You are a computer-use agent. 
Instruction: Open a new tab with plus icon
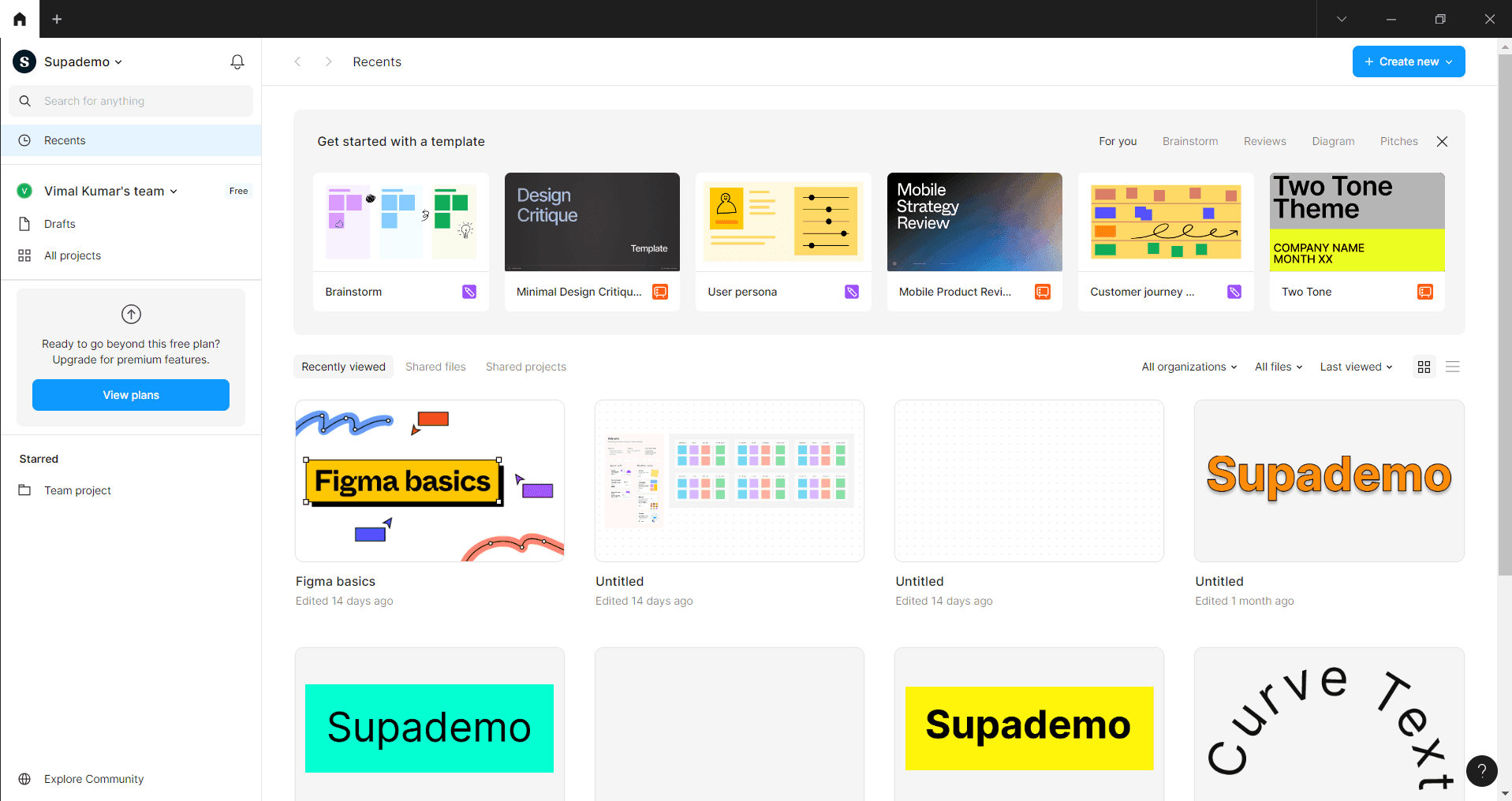click(x=57, y=19)
